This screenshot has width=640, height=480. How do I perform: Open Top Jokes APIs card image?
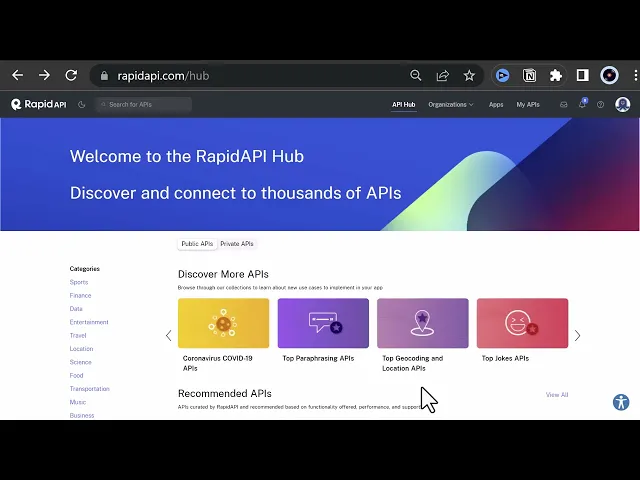click(522, 323)
